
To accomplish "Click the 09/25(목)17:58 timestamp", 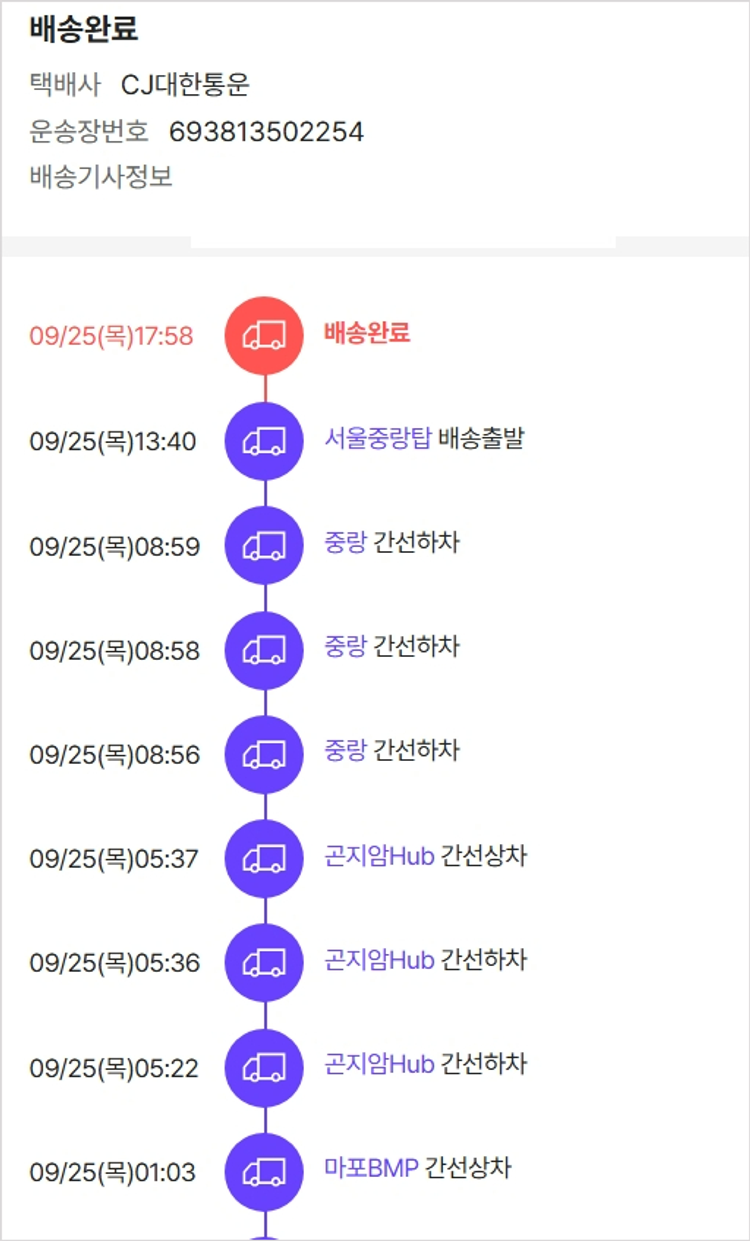I will (111, 336).
